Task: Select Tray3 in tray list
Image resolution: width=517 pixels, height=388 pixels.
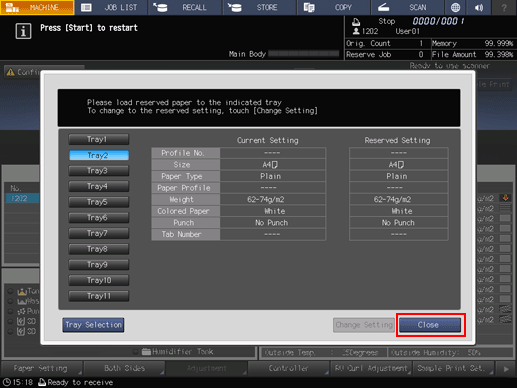Action: [99, 171]
